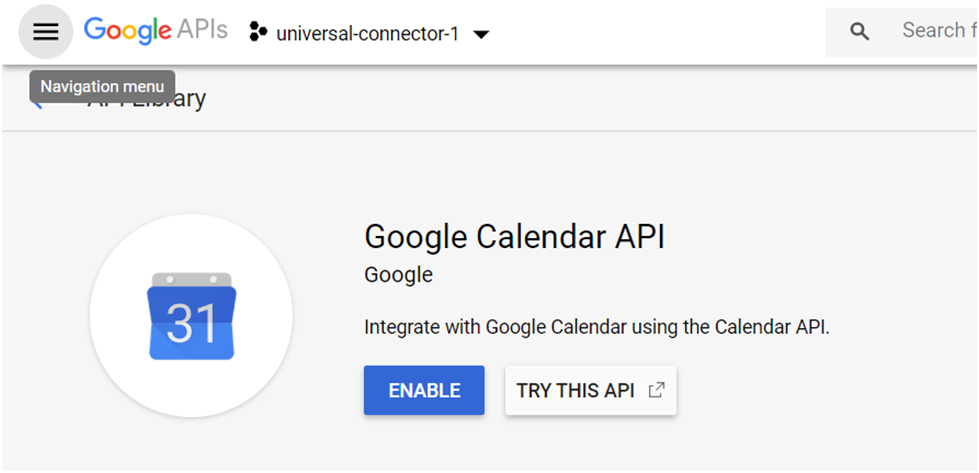This screenshot has width=979, height=473.
Task: Click the project hexagon dots icon
Action: (258, 31)
